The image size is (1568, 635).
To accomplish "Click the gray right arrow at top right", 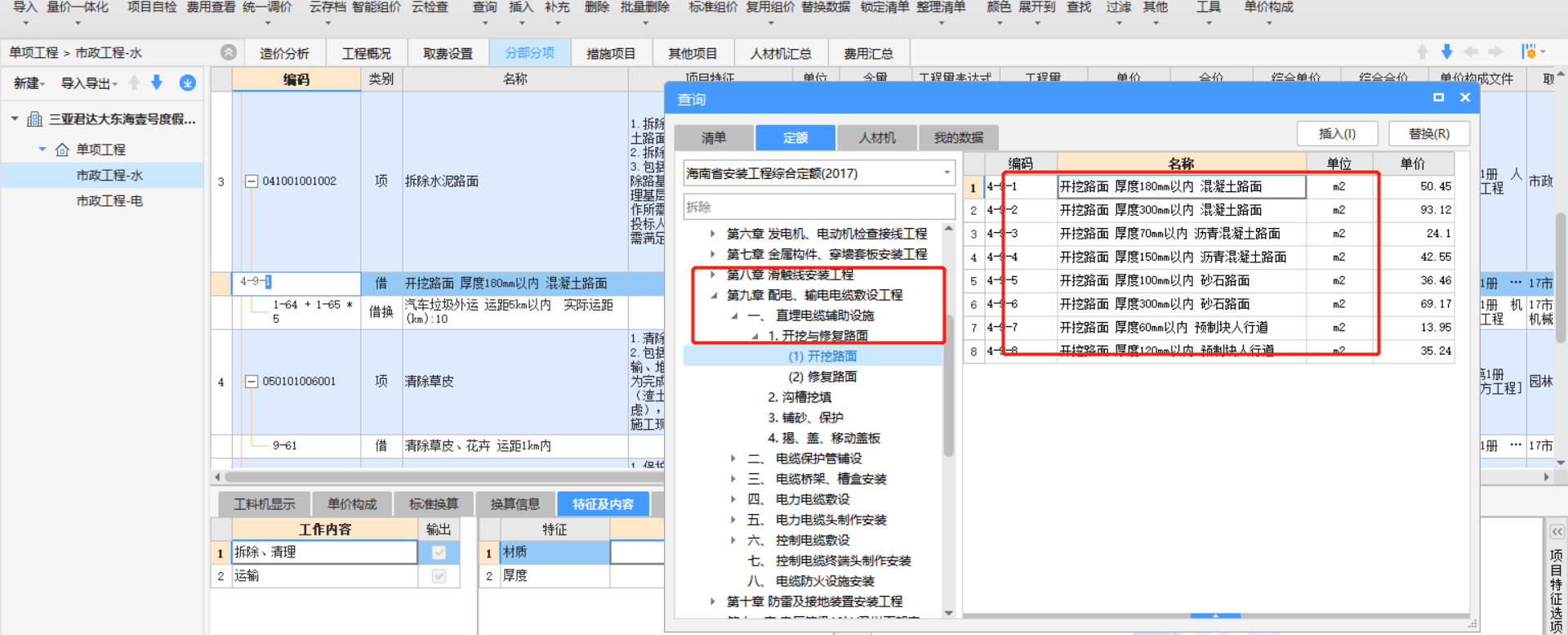I will coord(1495,52).
